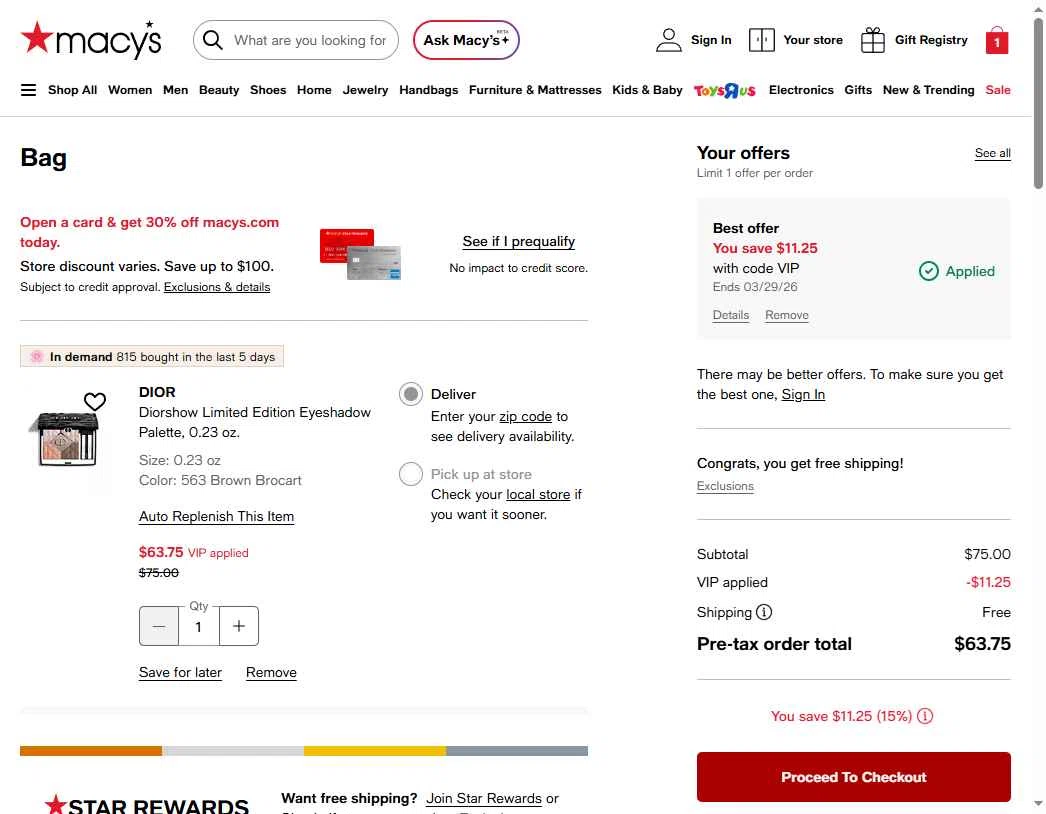Viewport: 1046px width, 814px height.
Task: Click the Sign In person icon
Action: (668, 40)
